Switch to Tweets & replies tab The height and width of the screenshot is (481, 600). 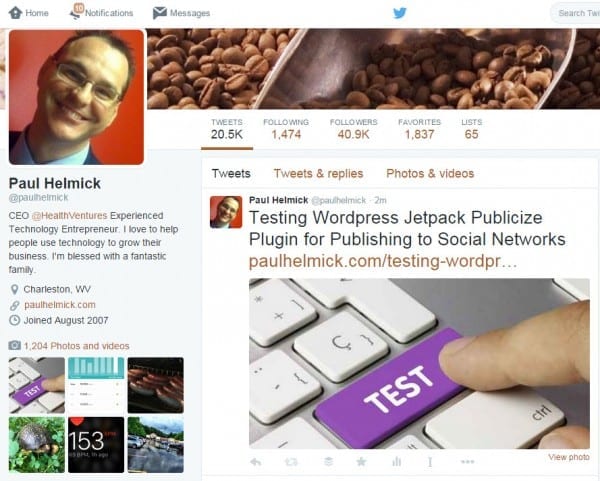pos(318,173)
